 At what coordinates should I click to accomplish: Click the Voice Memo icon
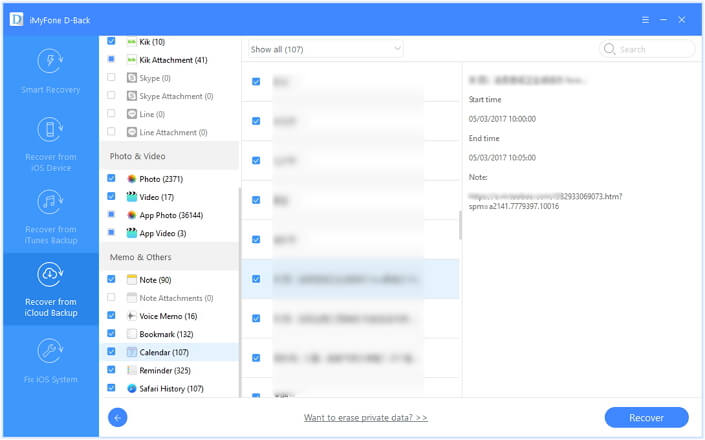(132, 316)
